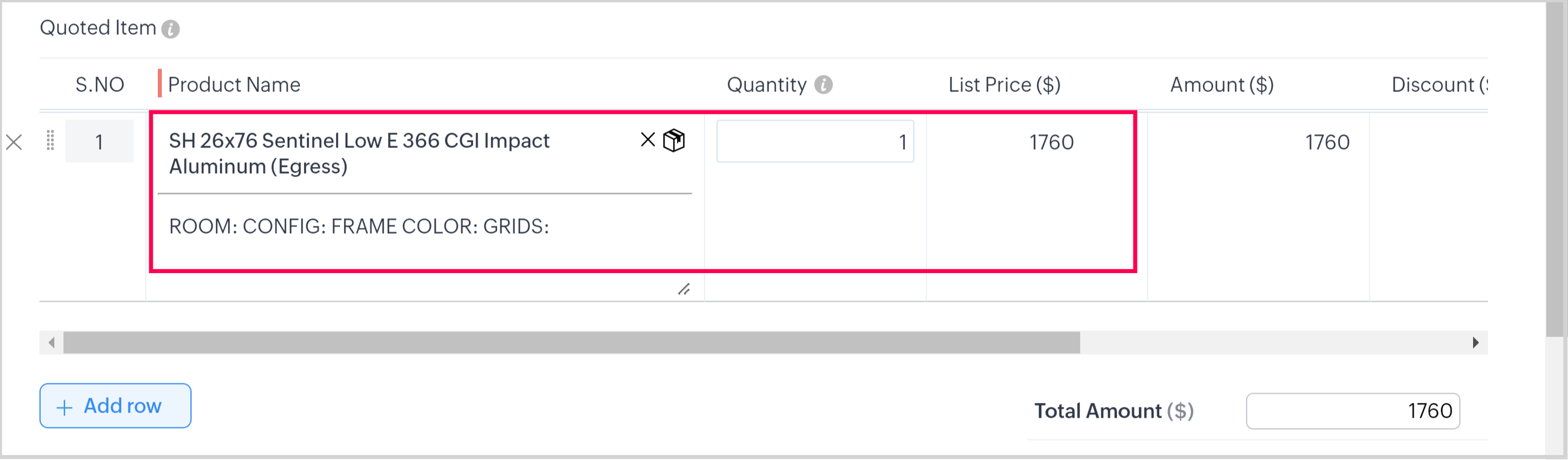The width and height of the screenshot is (1568, 460).
Task: Click the Add row button
Action: pyautogui.click(x=115, y=405)
